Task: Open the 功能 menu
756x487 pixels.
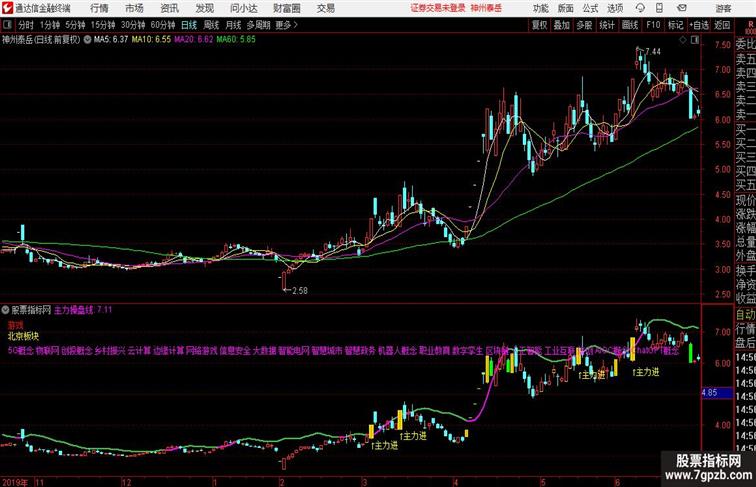Action: click(x=540, y=8)
